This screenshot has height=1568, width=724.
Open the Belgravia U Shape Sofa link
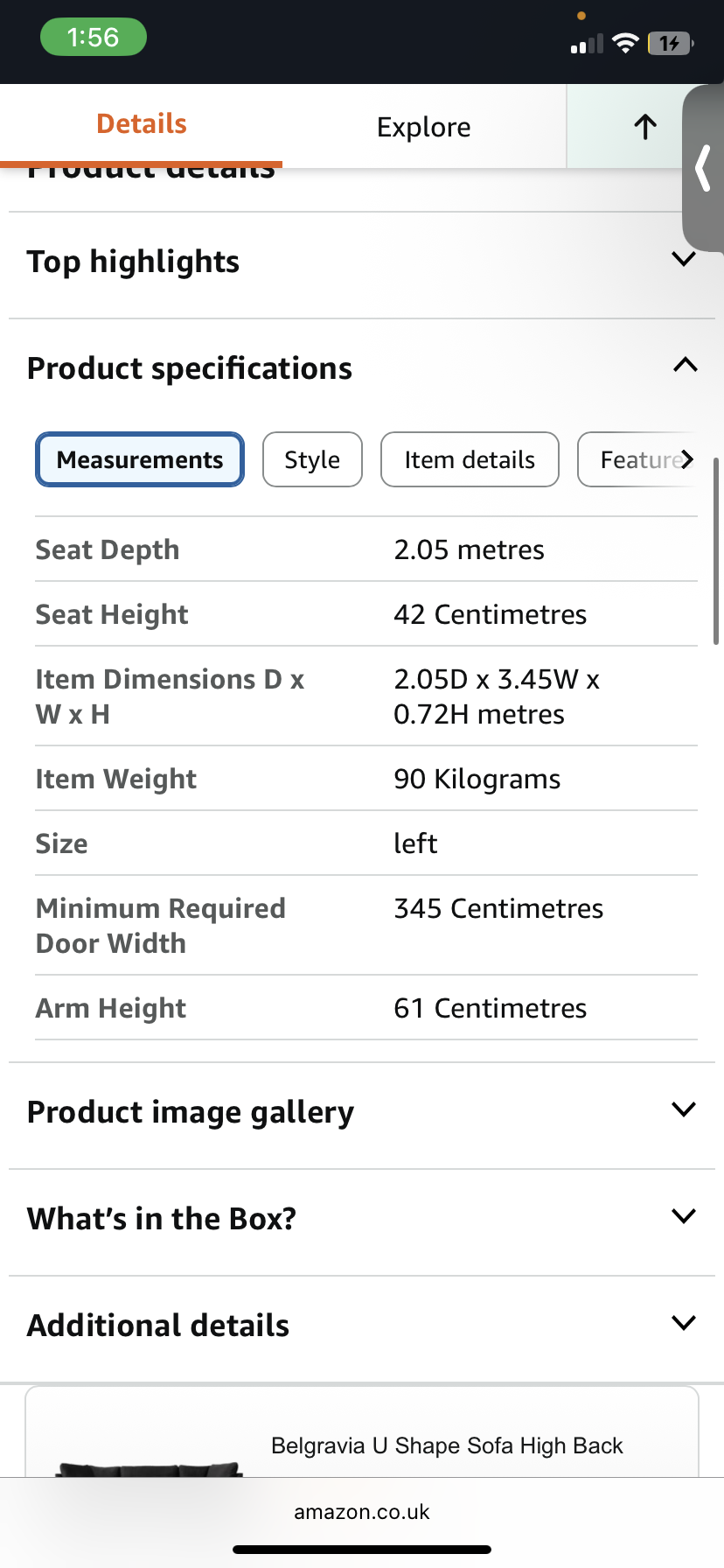(447, 1445)
